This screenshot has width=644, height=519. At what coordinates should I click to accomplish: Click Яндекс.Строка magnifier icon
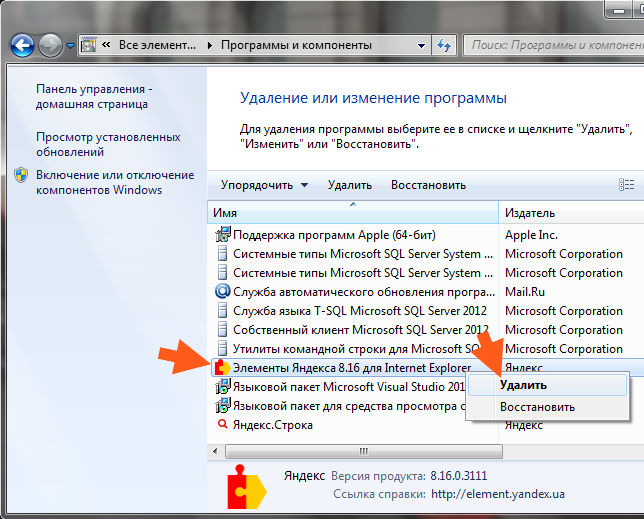click(x=222, y=424)
